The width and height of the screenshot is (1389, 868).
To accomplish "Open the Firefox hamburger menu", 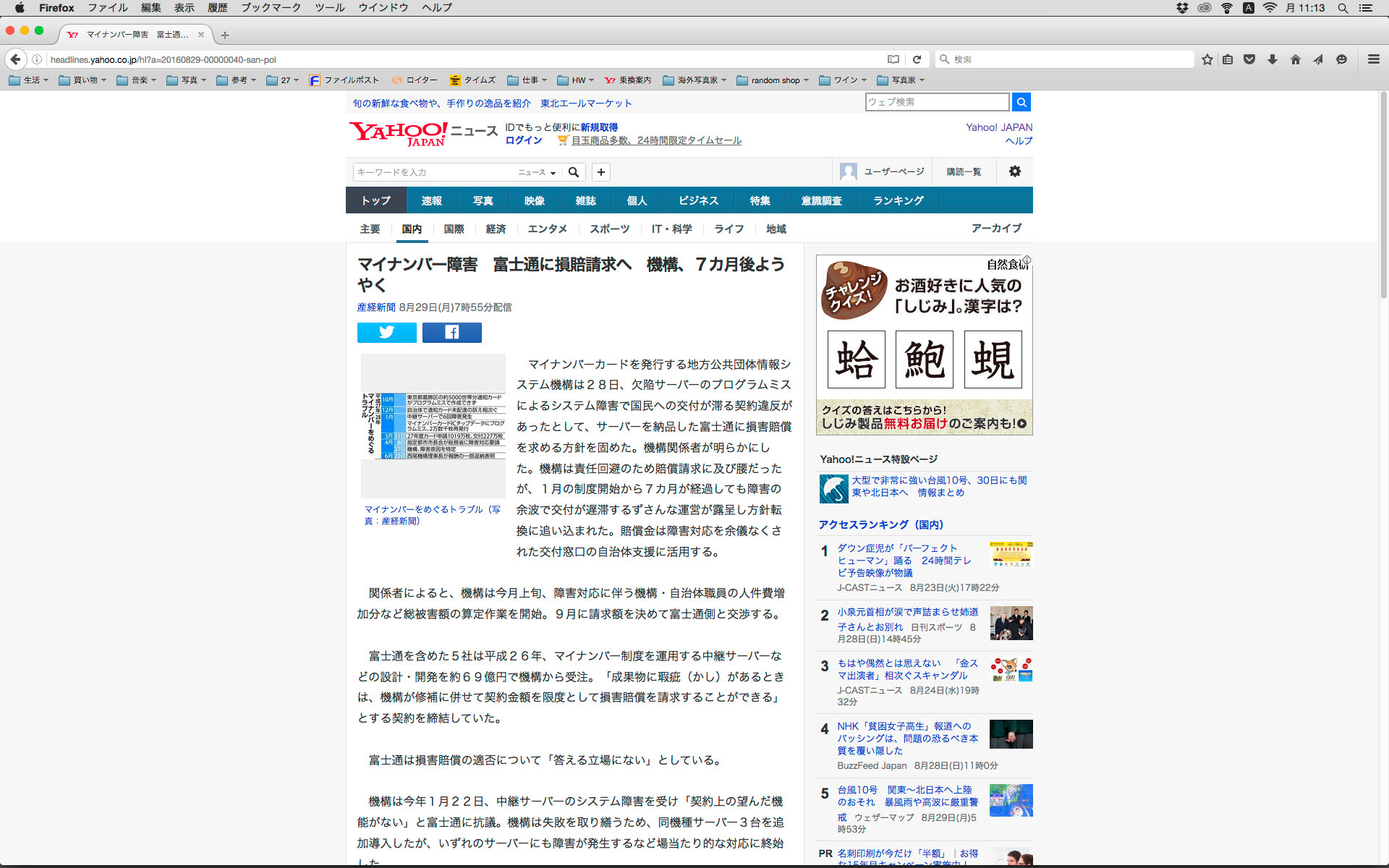I will pyautogui.click(x=1373, y=59).
